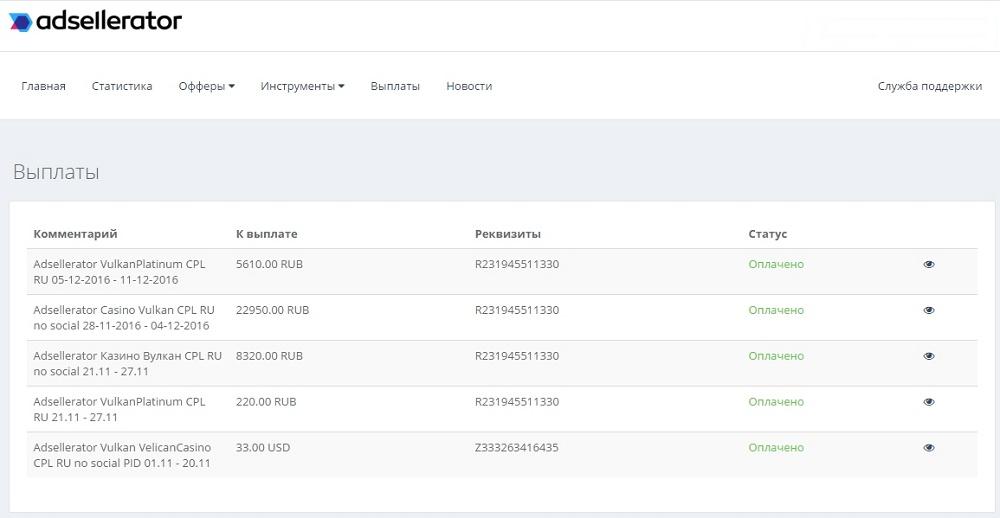The width and height of the screenshot is (1000, 518).
Task: Click the Статус column header
Action: pos(768,234)
